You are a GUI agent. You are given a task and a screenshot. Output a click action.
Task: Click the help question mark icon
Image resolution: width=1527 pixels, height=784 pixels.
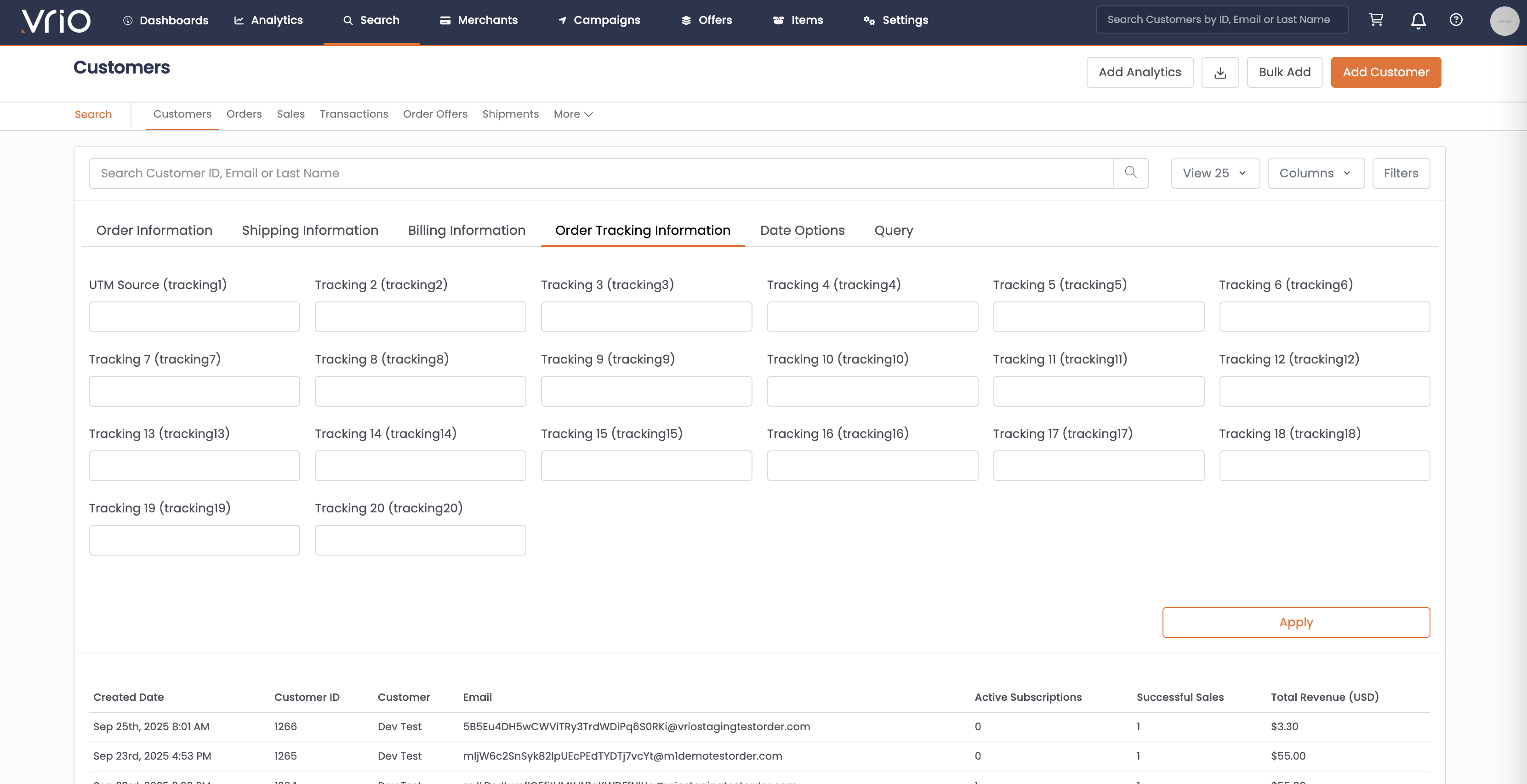pyautogui.click(x=1456, y=20)
